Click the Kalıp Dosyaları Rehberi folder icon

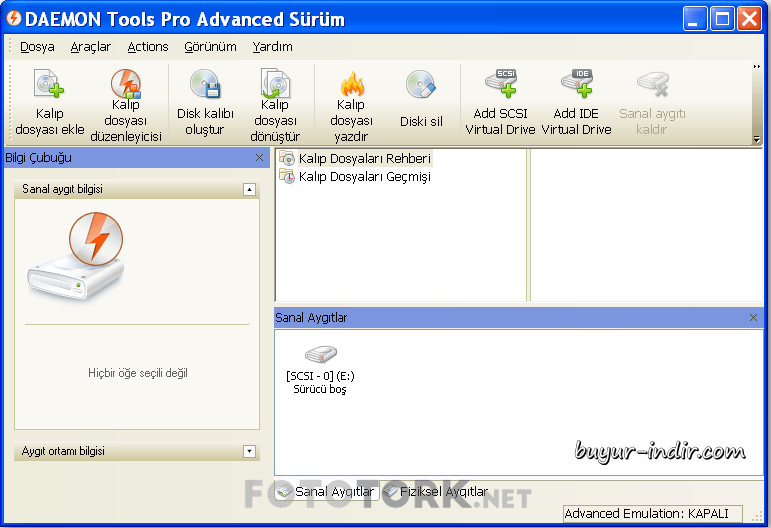[x=287, y=158]
